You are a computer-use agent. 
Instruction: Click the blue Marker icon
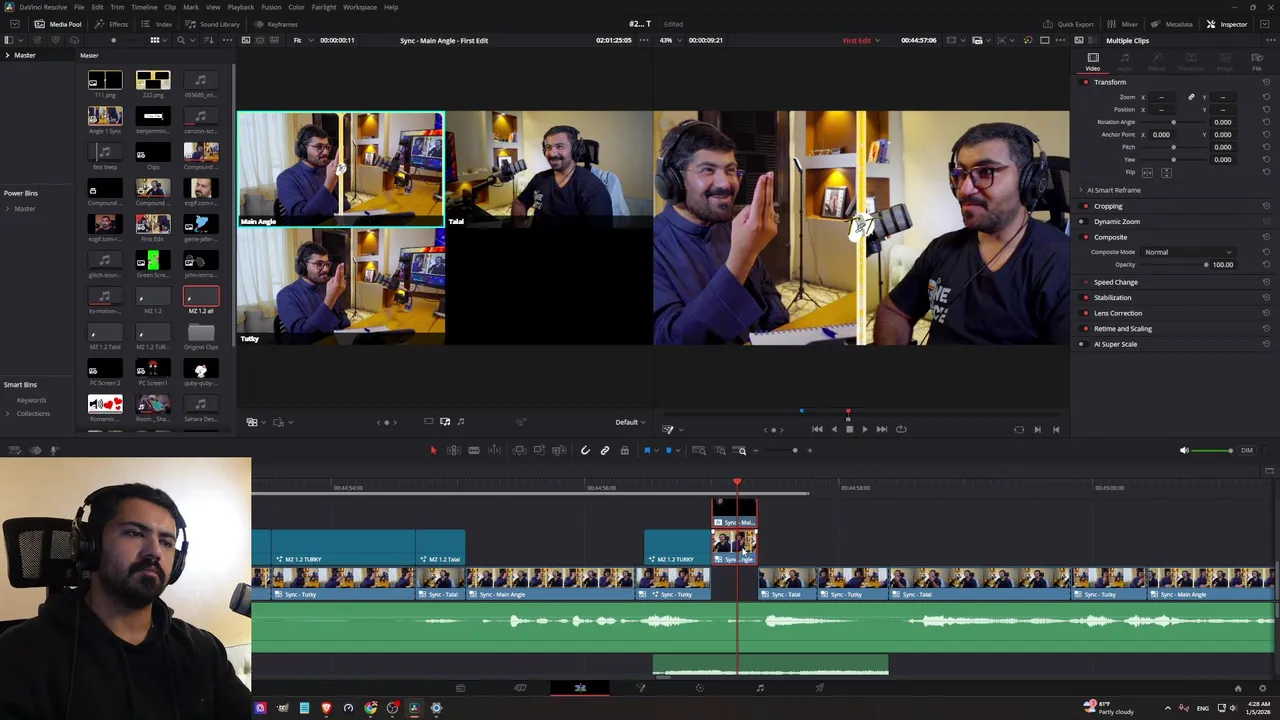point(669,451)
